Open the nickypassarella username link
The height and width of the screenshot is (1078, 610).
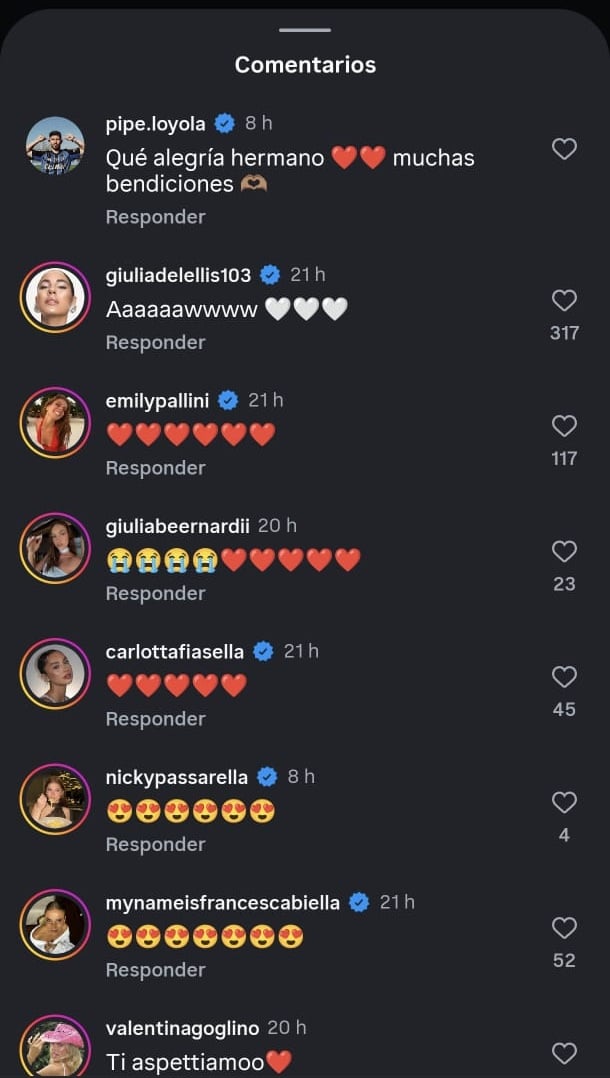click(177, 777)
